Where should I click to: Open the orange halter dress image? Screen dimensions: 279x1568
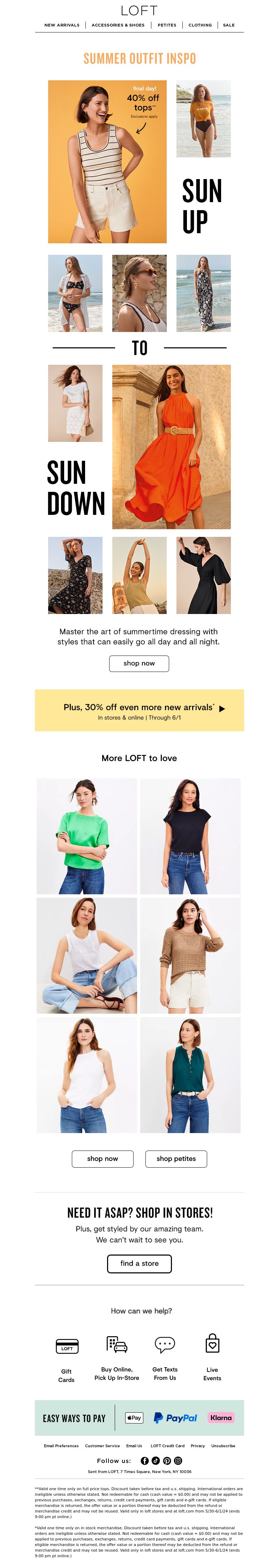pos(172,447)
